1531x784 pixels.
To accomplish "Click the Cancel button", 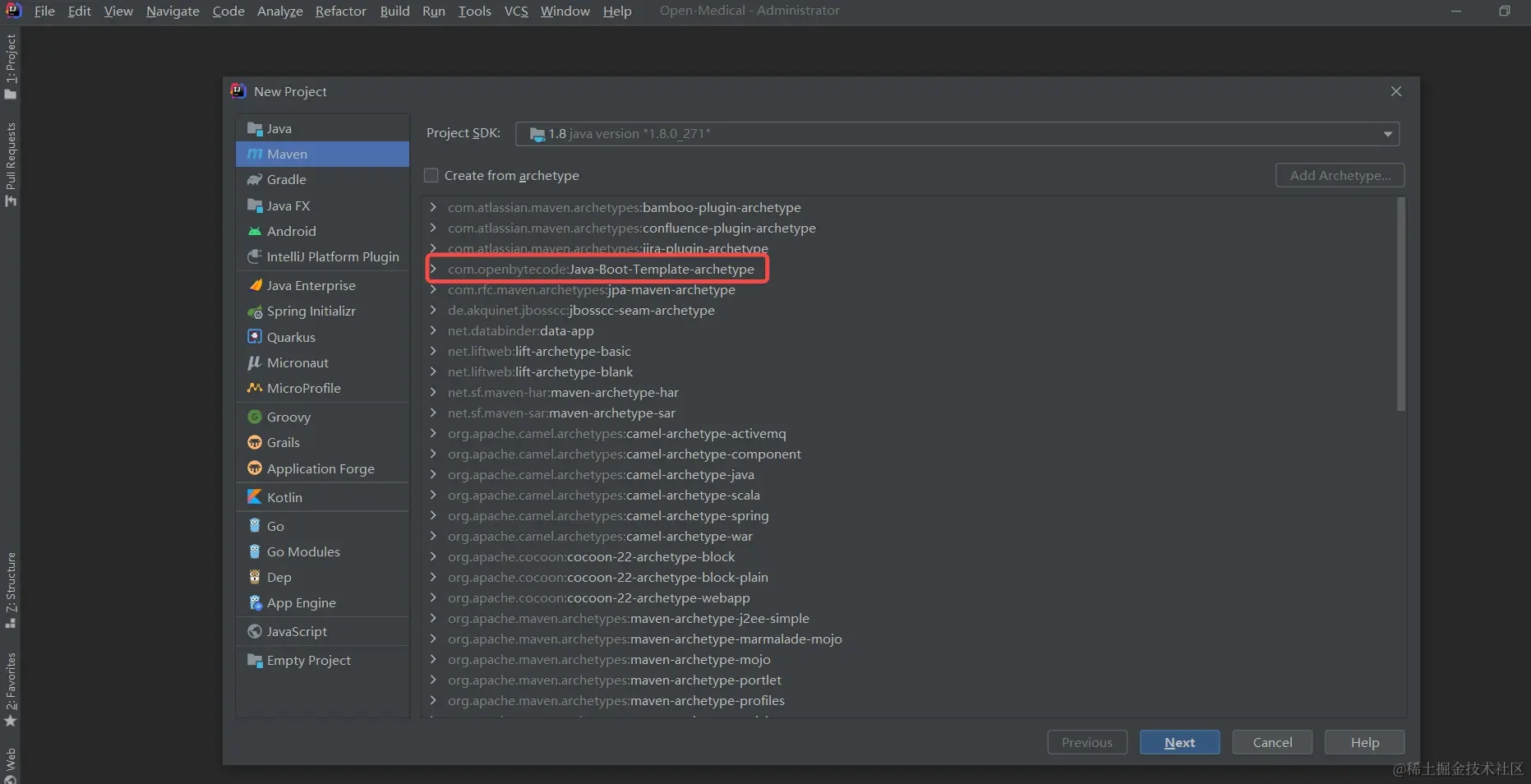I will coord(1272,742).
